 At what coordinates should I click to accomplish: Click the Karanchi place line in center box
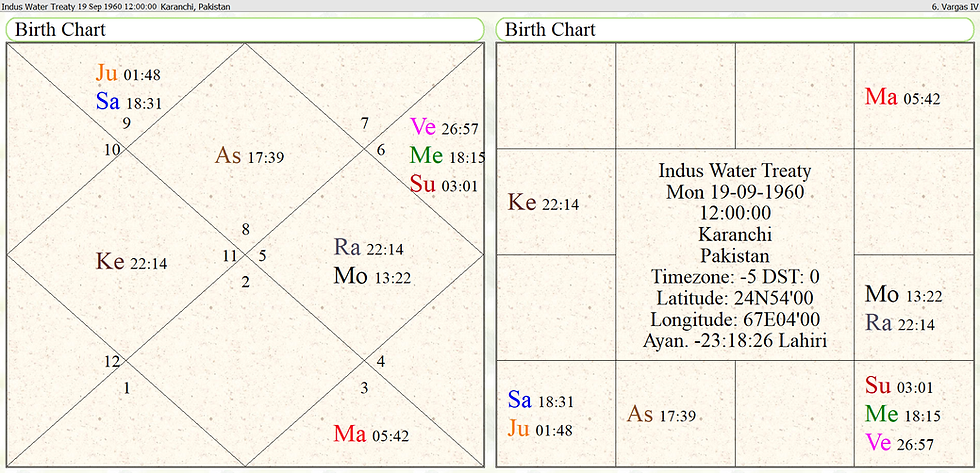point(735,235)
